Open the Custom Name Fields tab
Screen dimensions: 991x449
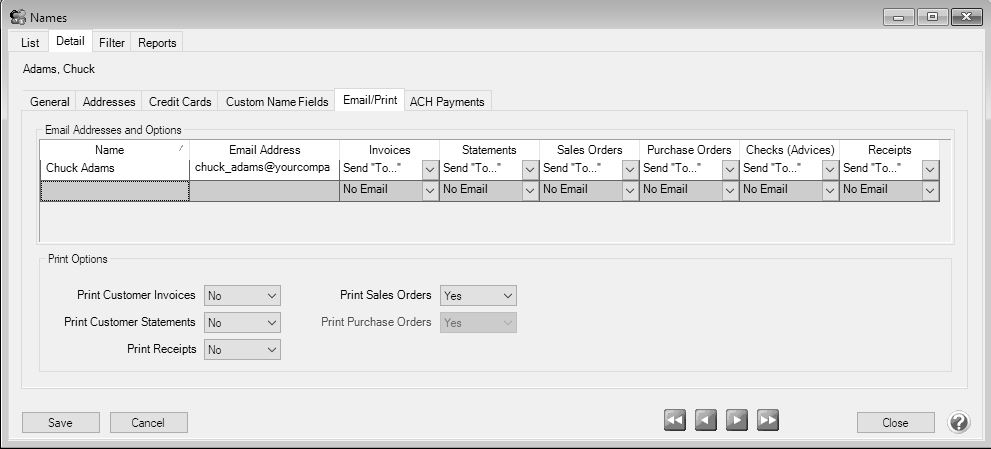pos(277,102)
